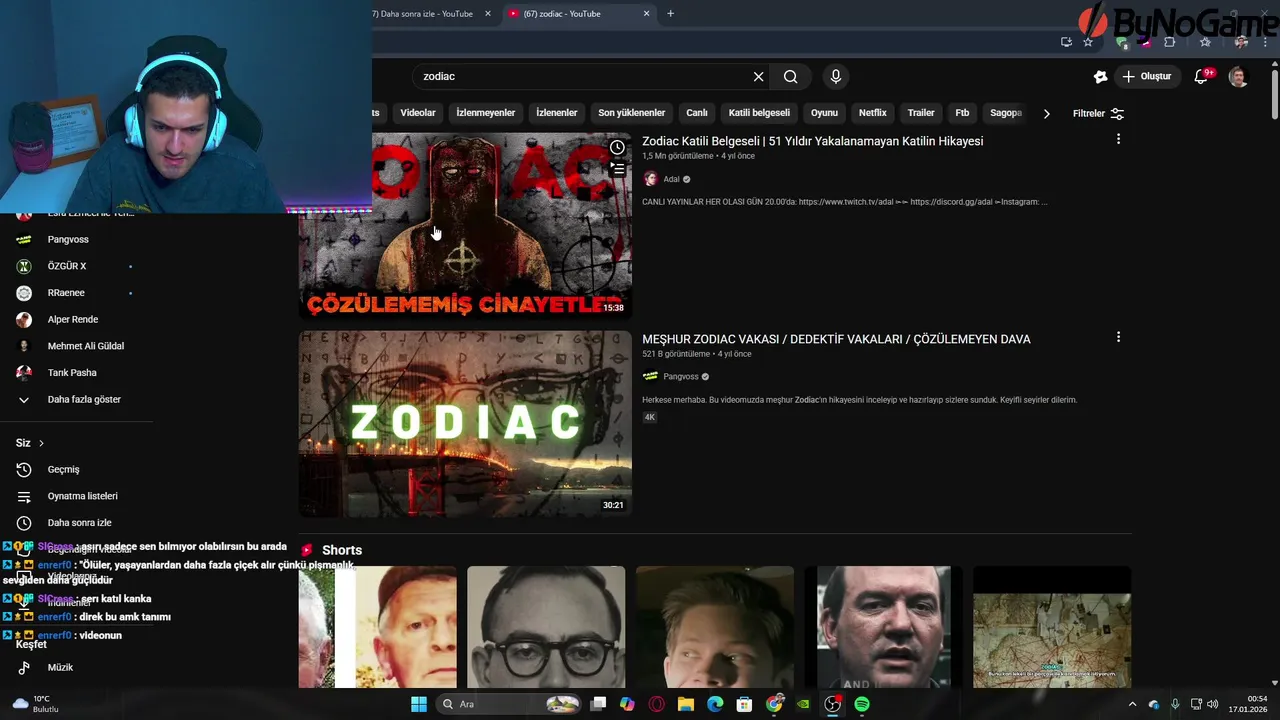Open the Filtreler search filters
This screenshot has height=720, width=1280.
pos(1098,113)
